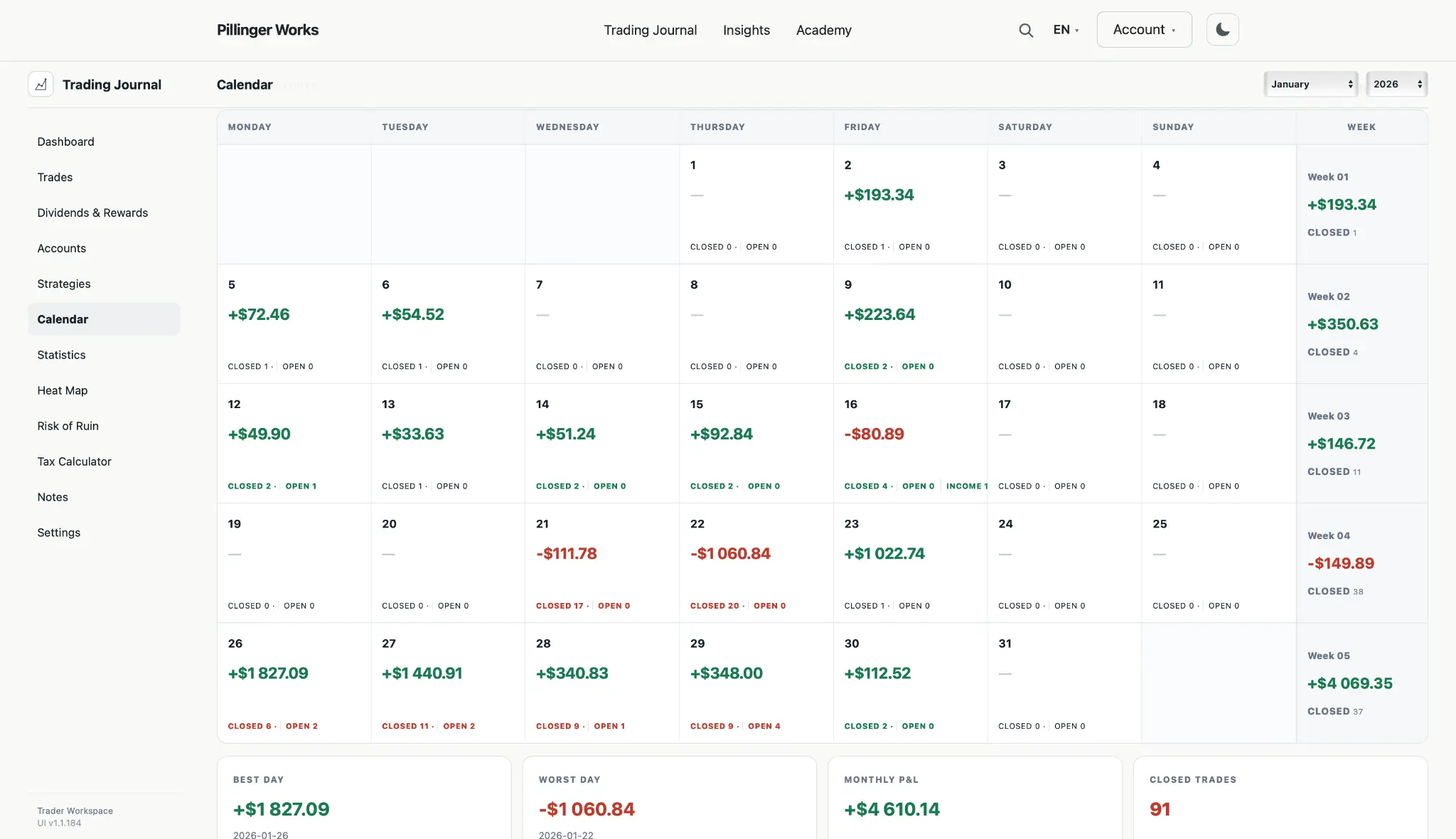Toggle dark mode moon icon
This screenshot has width=1456, height=839.
click(1223, 30)
